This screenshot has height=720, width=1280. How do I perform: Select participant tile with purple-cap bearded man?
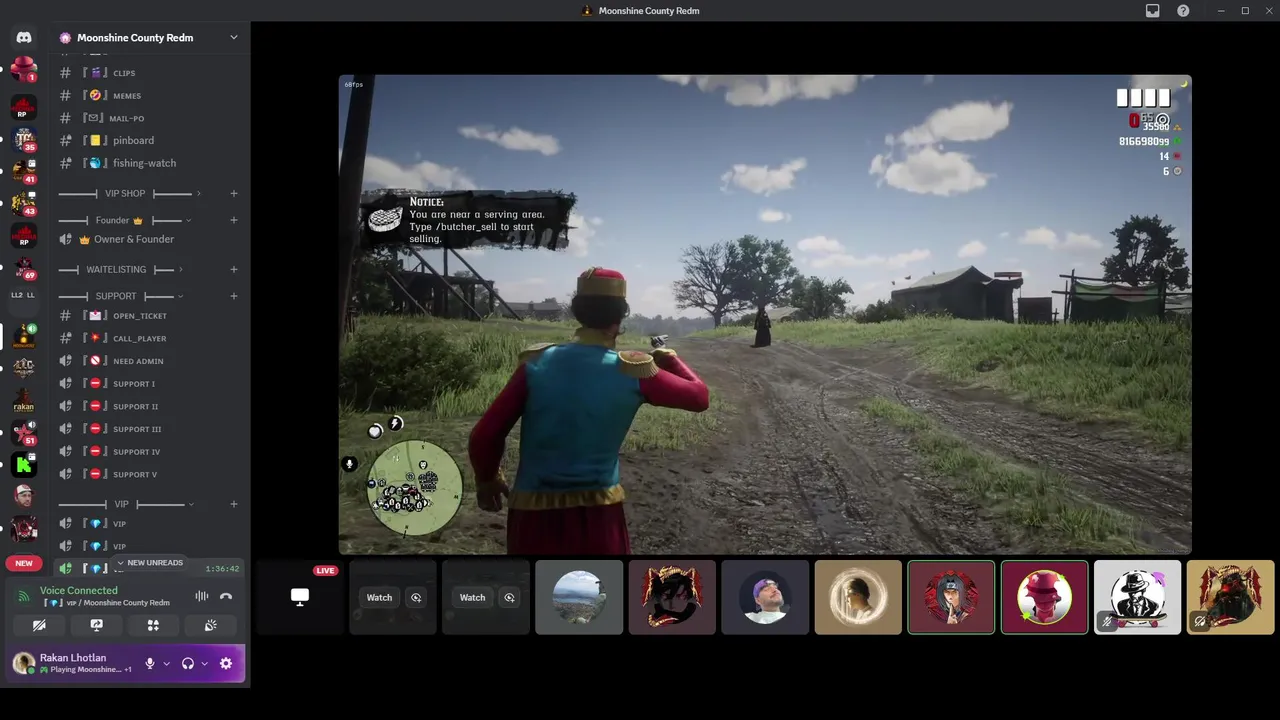[x=765, y=598]
